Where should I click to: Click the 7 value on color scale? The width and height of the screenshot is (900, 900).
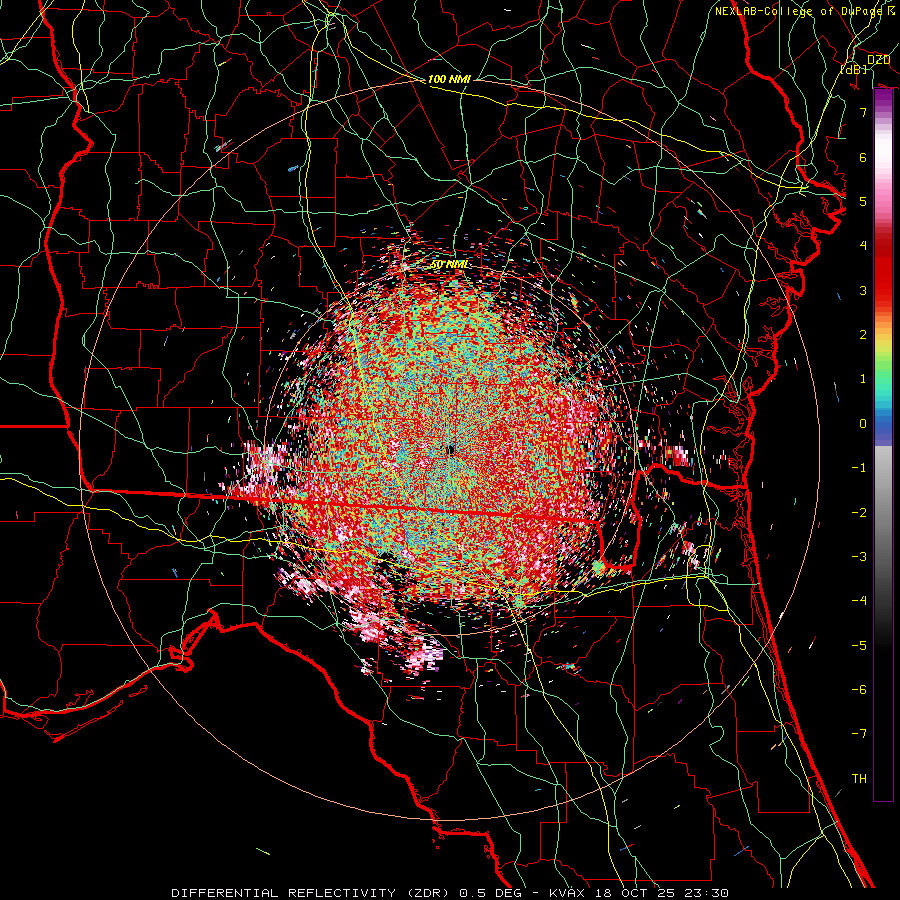863,112
